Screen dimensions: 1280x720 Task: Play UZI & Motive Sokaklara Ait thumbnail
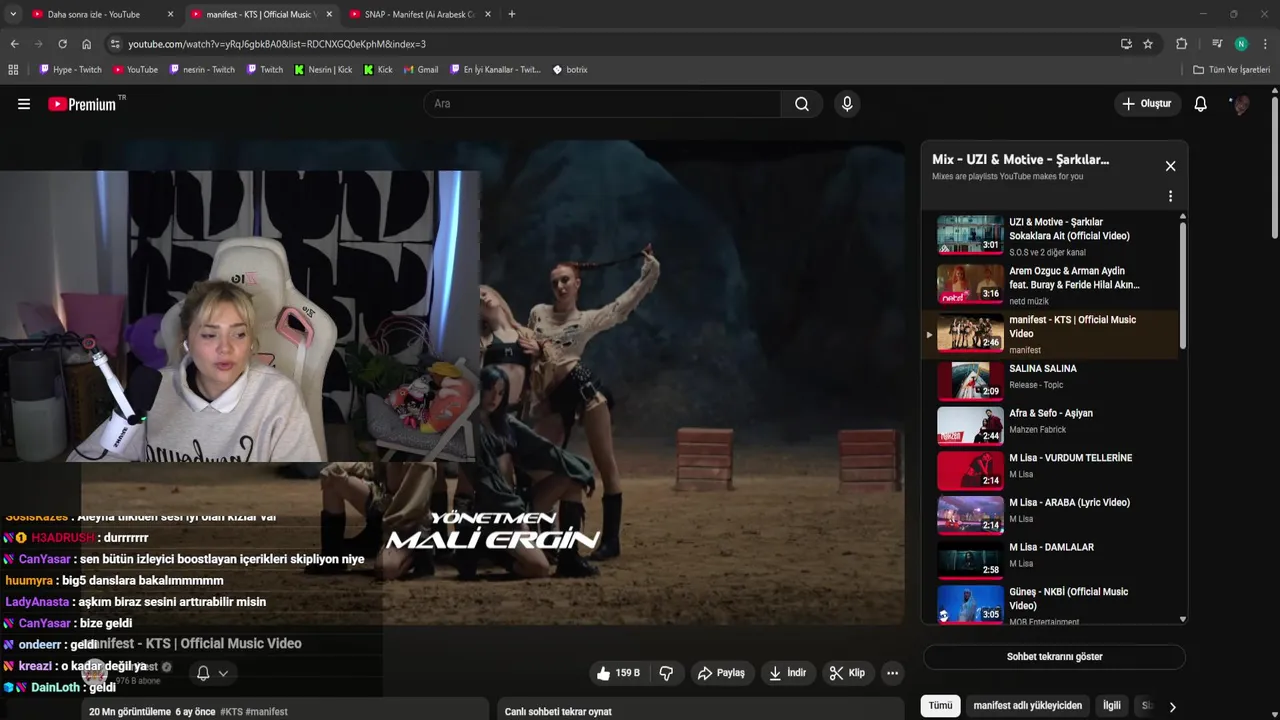pos(970,235)
